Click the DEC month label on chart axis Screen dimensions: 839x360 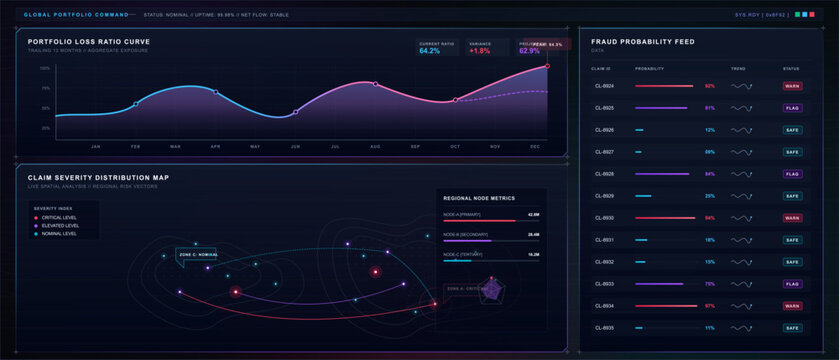point(535,147)
